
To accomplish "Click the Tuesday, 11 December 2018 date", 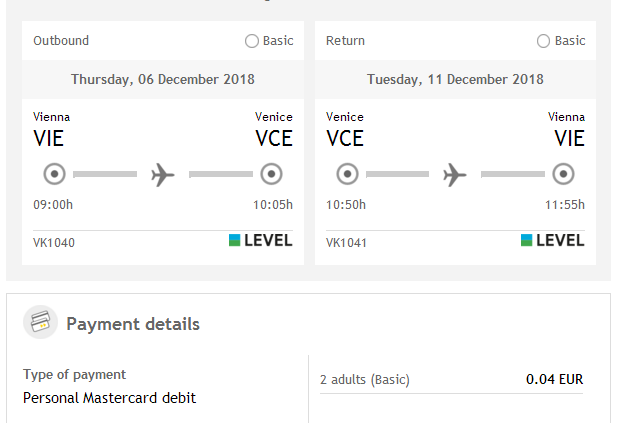I will [455, 79].
